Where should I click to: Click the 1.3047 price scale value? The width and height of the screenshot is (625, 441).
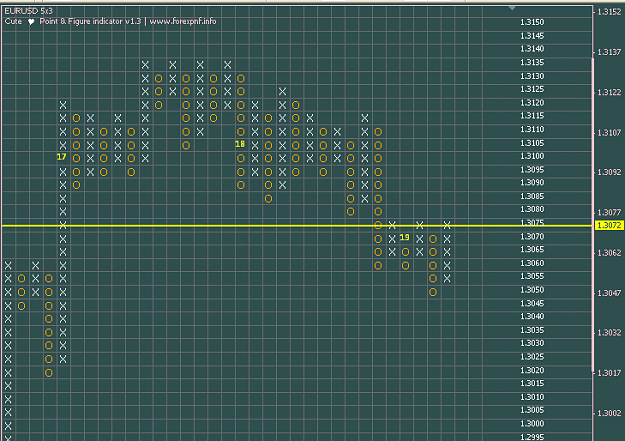609,293
